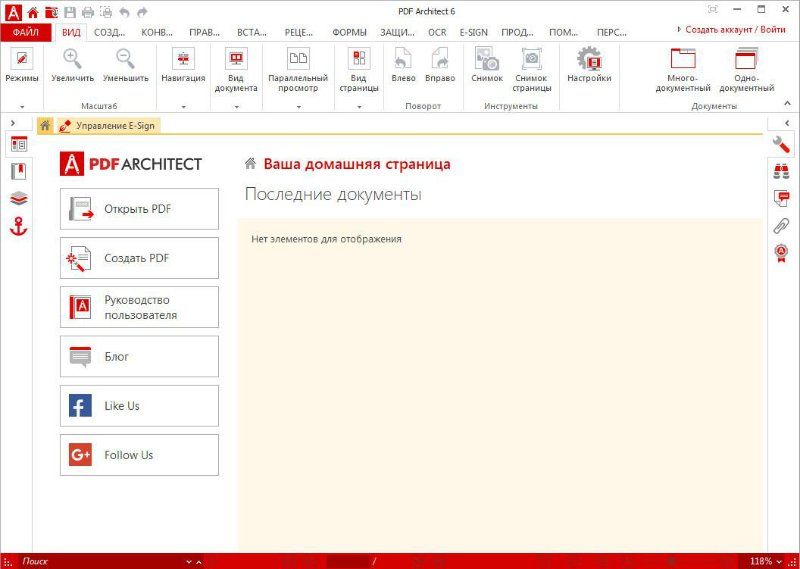The width and height of the screenshot is (800, 569).
Task: Switch to the OCR tab
Action: [437, 32]
